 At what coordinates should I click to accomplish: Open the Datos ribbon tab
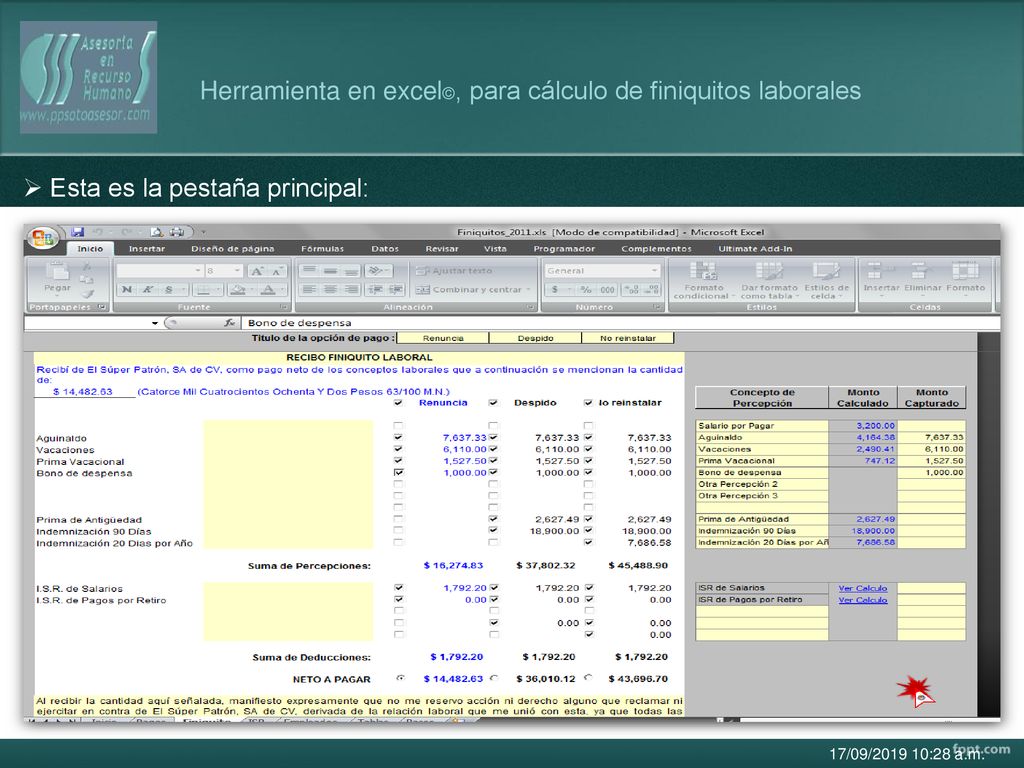tap(385, 249)
